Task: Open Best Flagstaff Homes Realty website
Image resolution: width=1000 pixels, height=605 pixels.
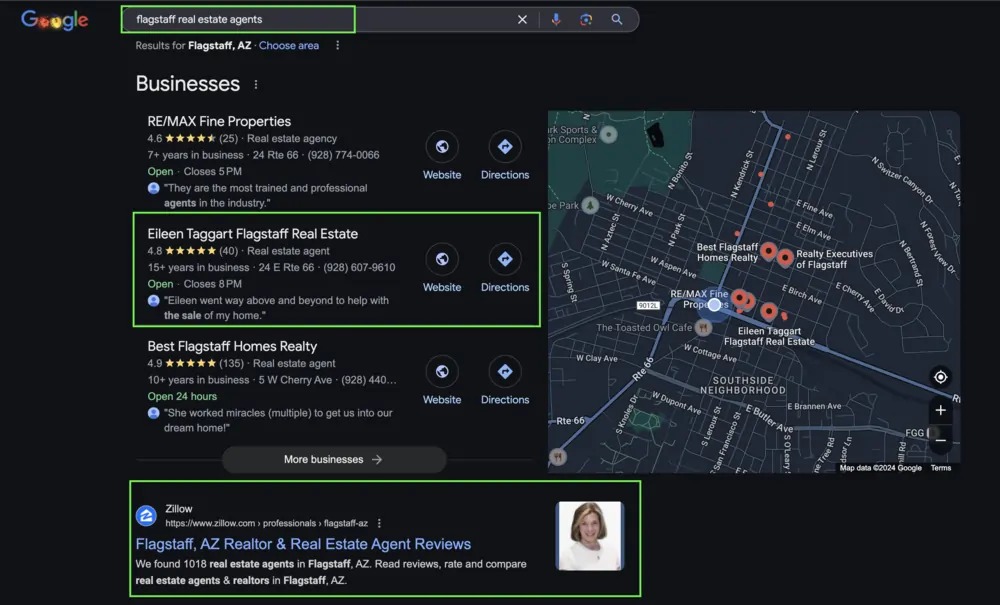Action: coord(442,372)
